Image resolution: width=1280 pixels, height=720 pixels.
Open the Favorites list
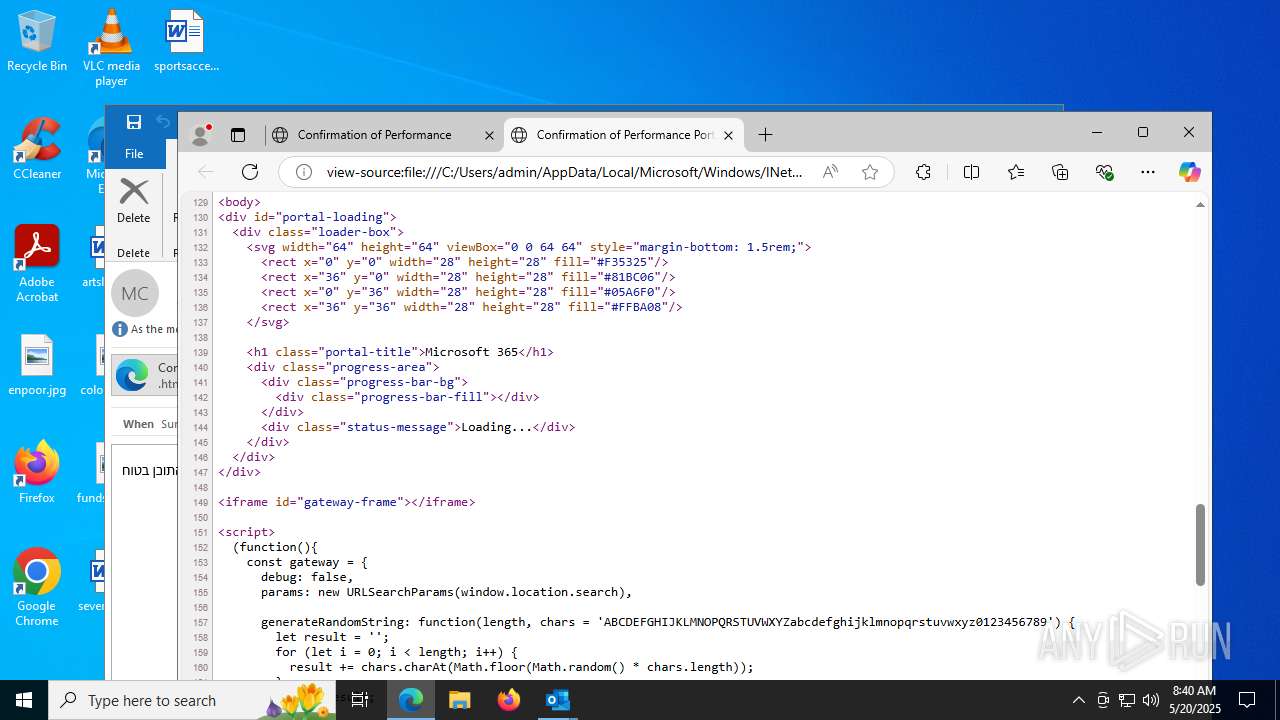[1016, 172]
